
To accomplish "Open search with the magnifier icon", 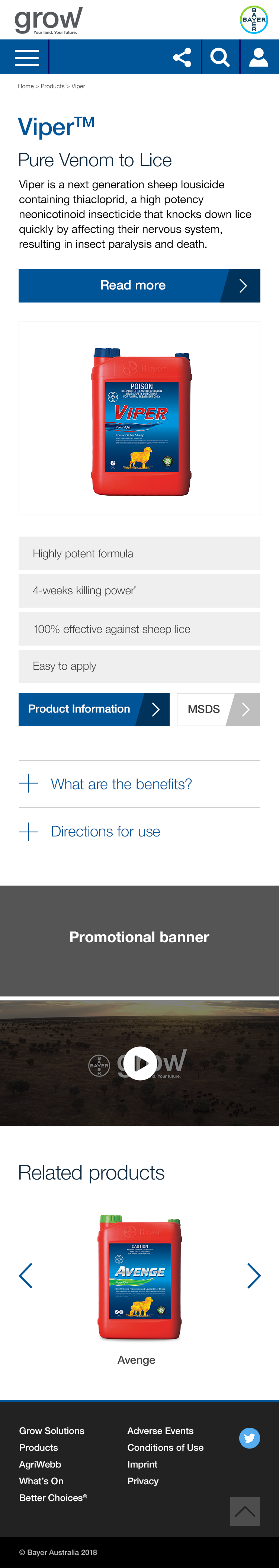I will coord(220,58).
